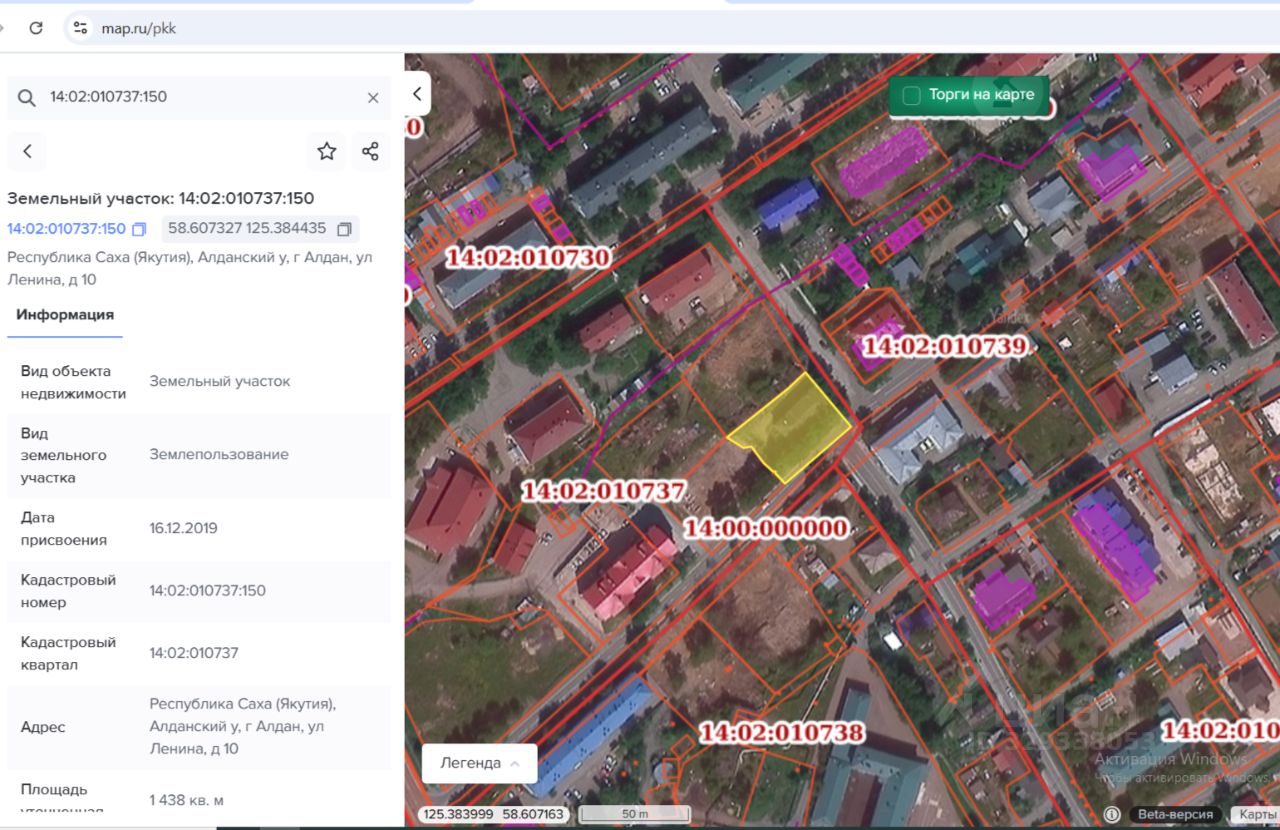
Task: Click Кадастровый номер row value 14:02:010737:150
Action: (x=208, y=590)
